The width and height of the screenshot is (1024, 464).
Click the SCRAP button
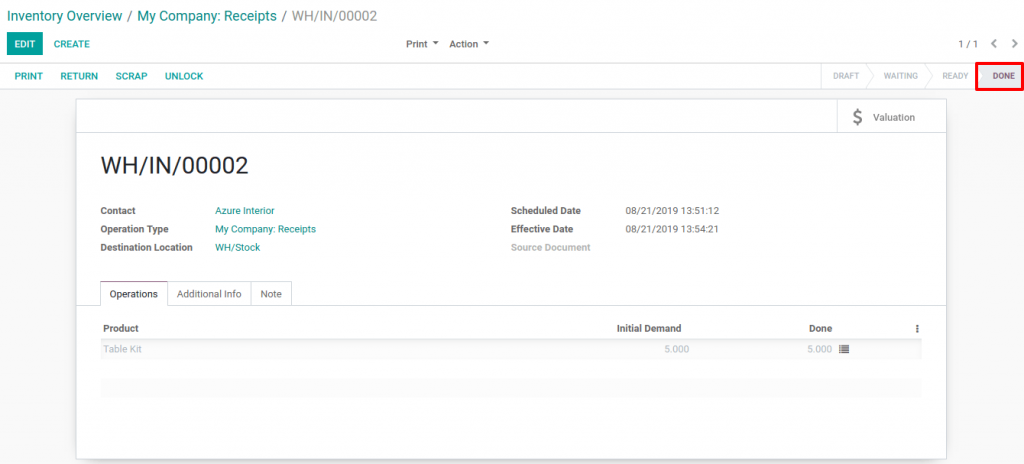131,76
